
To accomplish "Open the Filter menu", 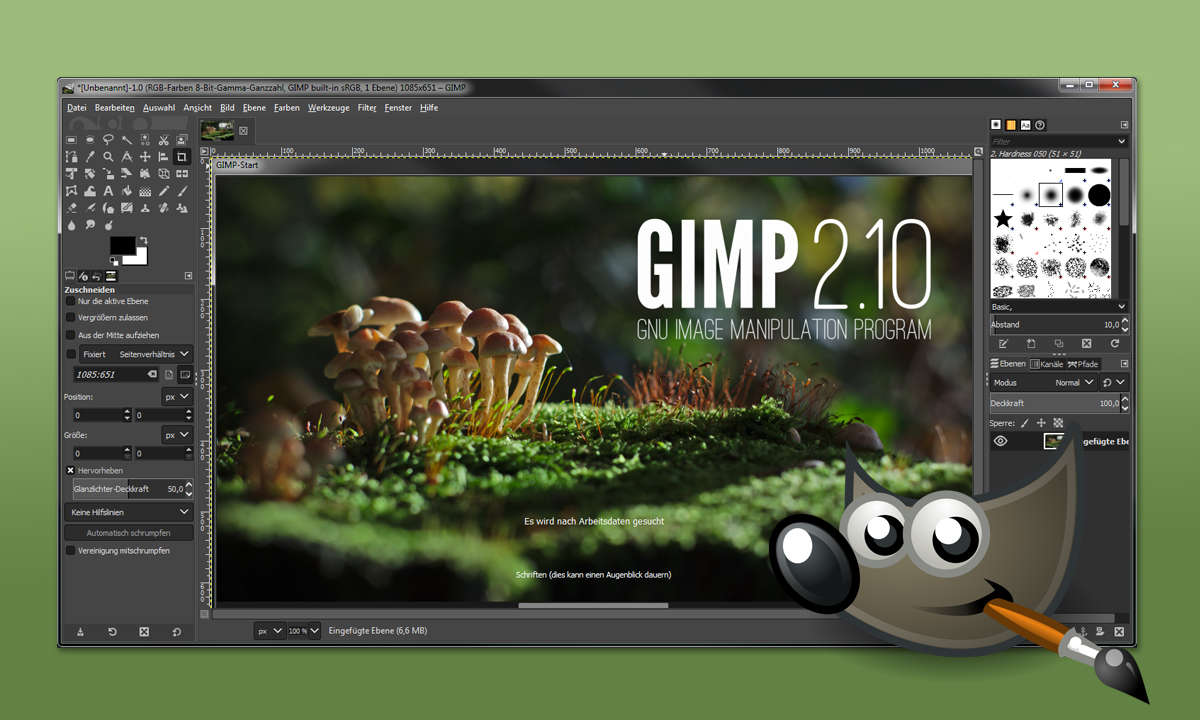I will pyautogui.click(x=367, y=108).
